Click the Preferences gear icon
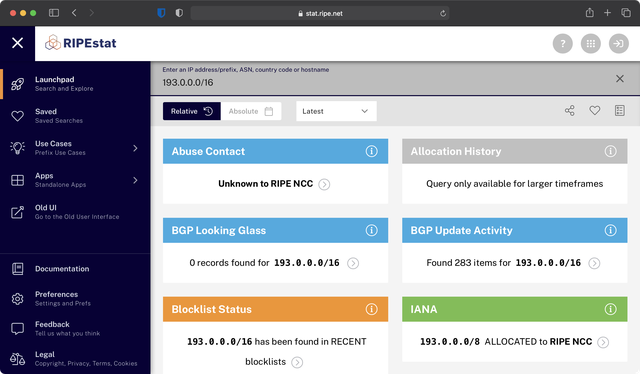 18,299
